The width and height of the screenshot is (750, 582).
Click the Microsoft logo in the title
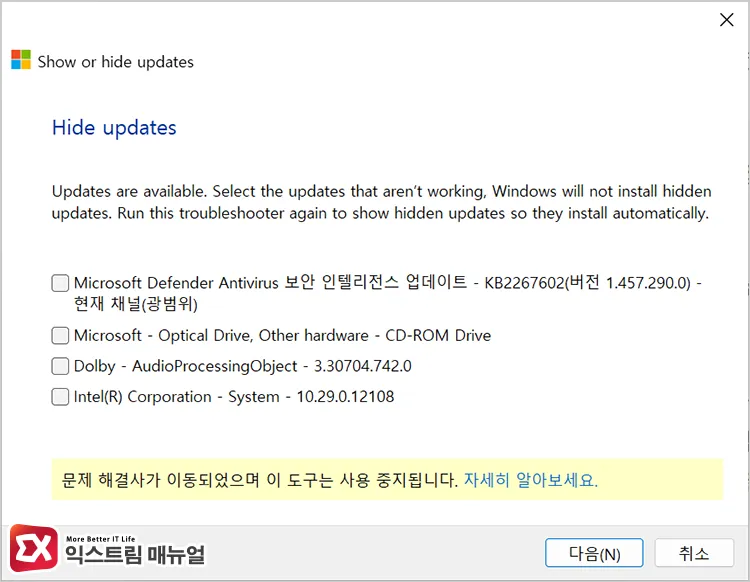point(21,60)
